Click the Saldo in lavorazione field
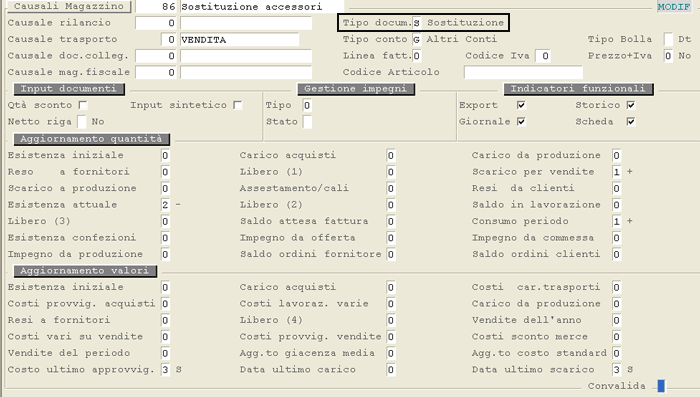 click(617, 205)
